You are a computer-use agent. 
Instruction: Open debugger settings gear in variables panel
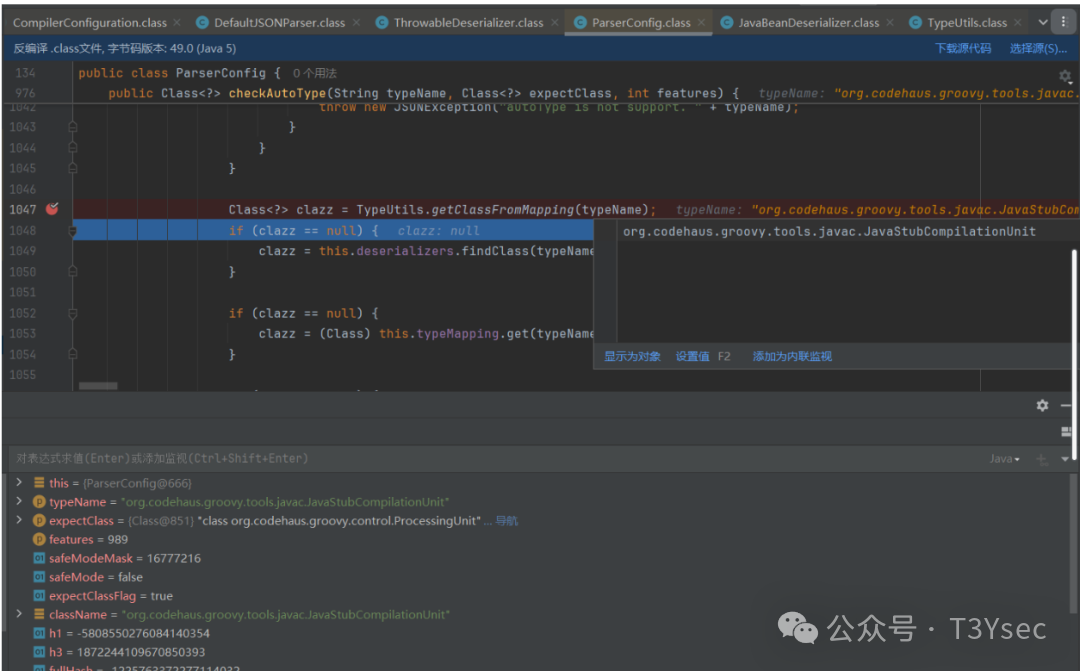coord(1042,405)
